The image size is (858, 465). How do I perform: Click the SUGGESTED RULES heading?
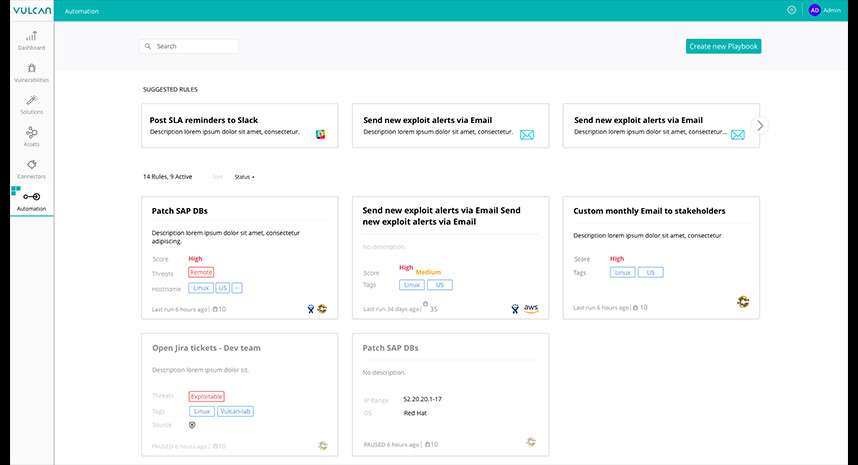click(x=170, y=89)
